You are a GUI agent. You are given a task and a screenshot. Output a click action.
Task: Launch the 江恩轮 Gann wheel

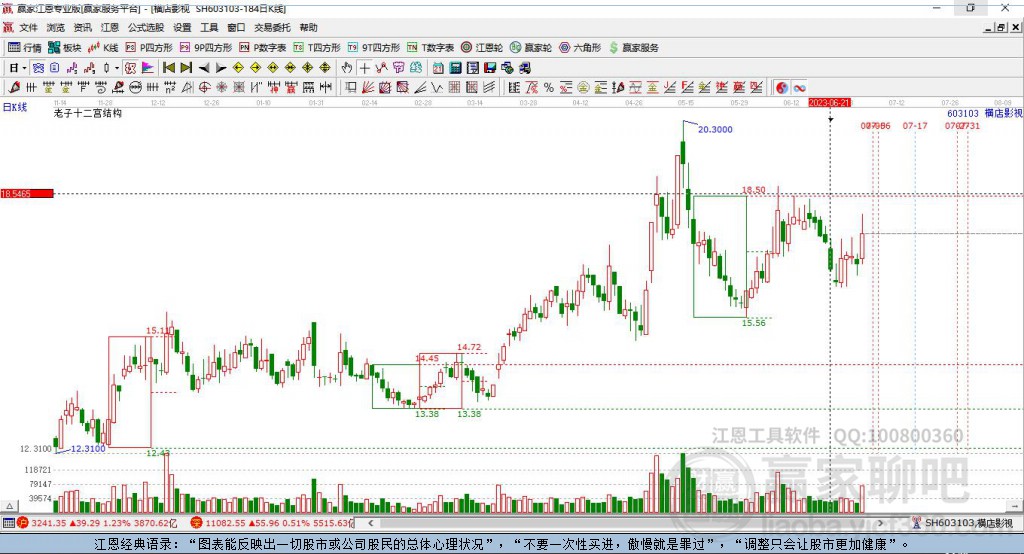482,48
